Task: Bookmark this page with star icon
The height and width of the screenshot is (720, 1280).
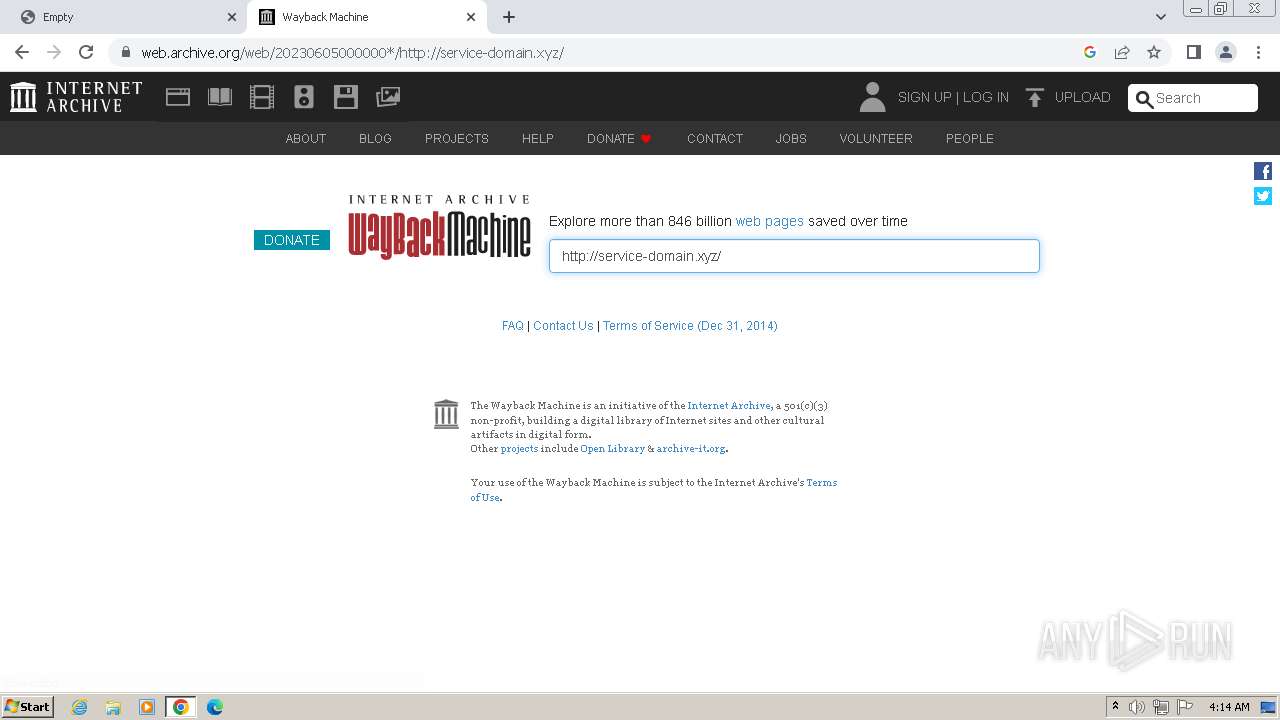Action: pos(1154,52)
